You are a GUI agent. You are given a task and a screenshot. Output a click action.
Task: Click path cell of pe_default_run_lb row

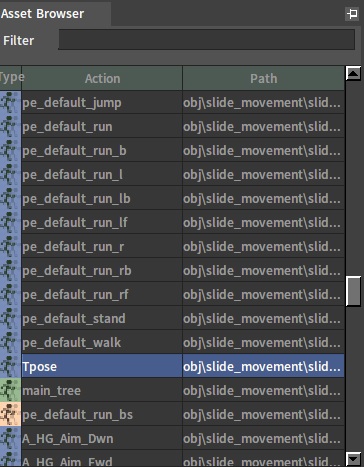coord(263,198)
